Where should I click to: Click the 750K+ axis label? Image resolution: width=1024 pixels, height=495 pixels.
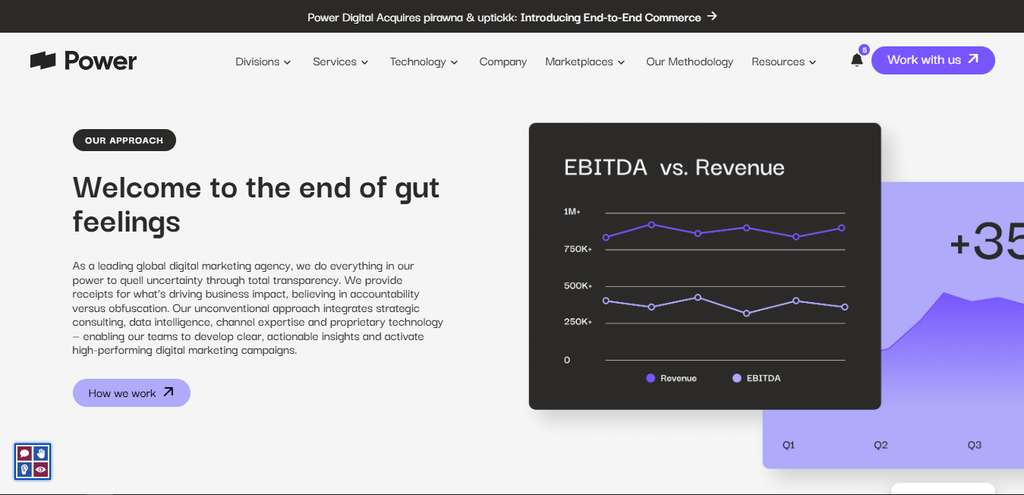tap(578, 249)
